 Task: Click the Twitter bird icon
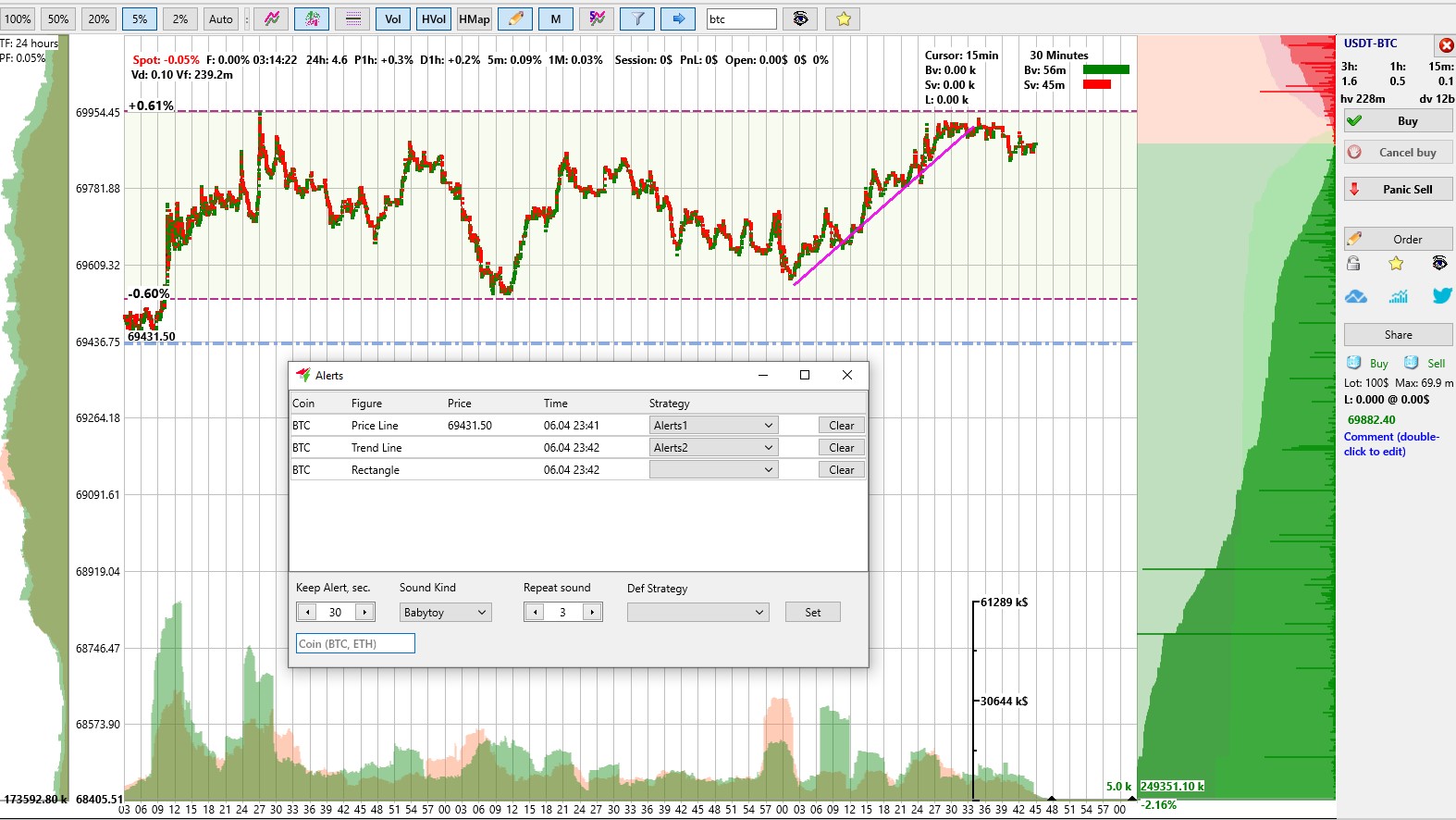pos(1441,296)
